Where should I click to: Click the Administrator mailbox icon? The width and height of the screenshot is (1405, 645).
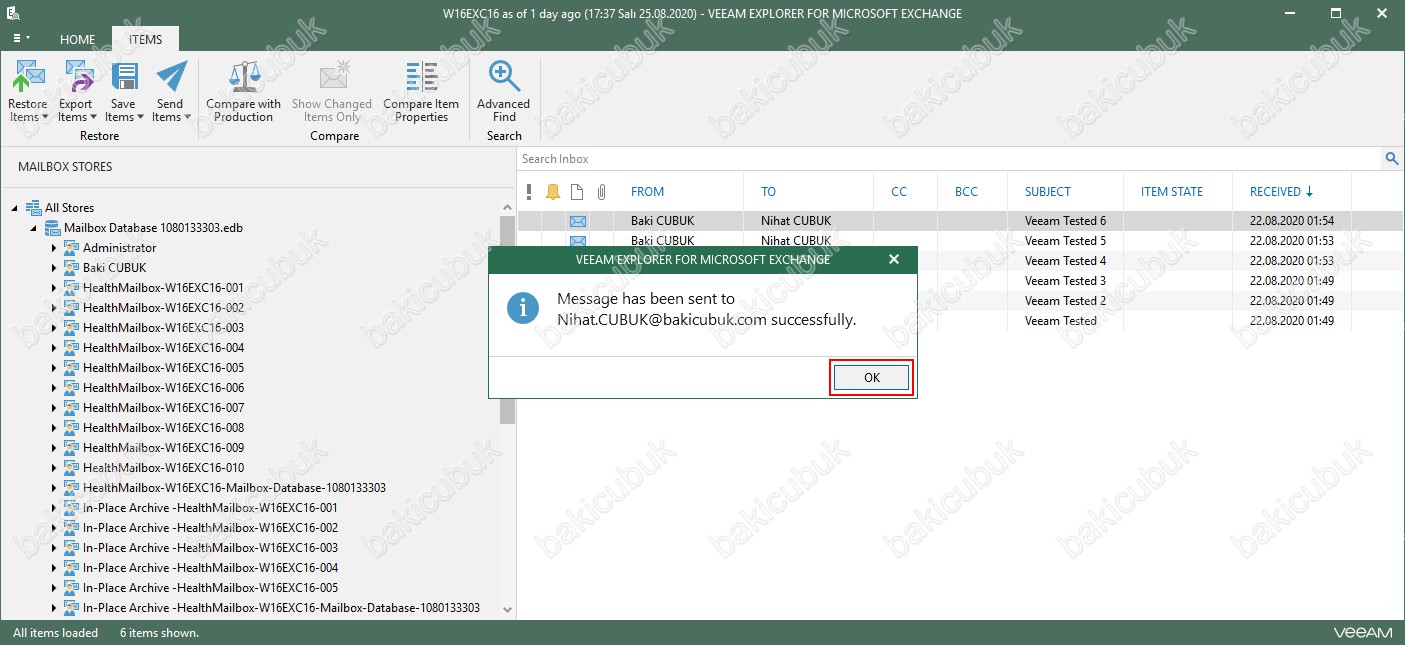click(71, 248)
